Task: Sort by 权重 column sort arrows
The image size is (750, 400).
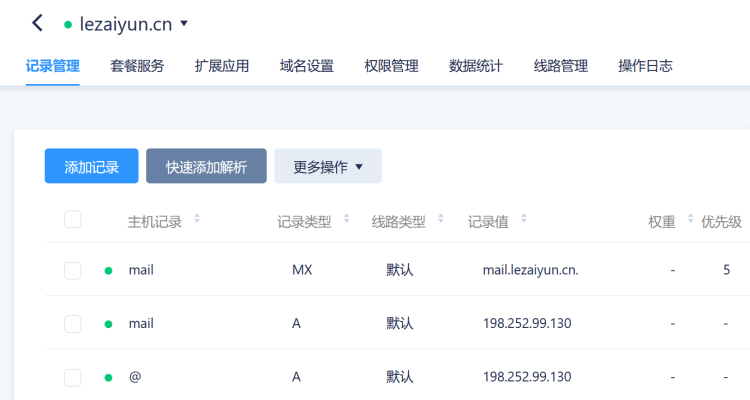Action: coord(690,219)
